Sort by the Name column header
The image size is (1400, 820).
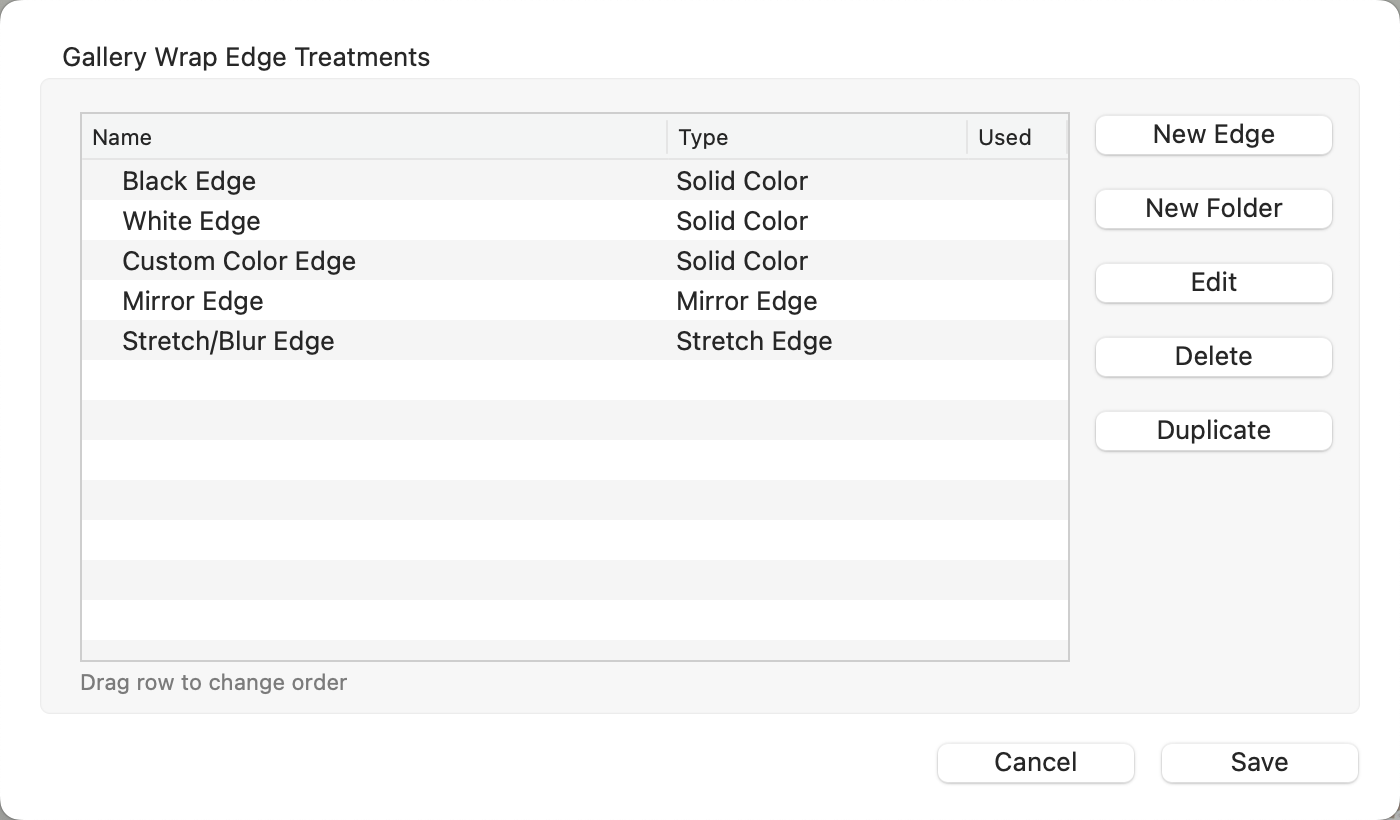click(x=122, y=138)
